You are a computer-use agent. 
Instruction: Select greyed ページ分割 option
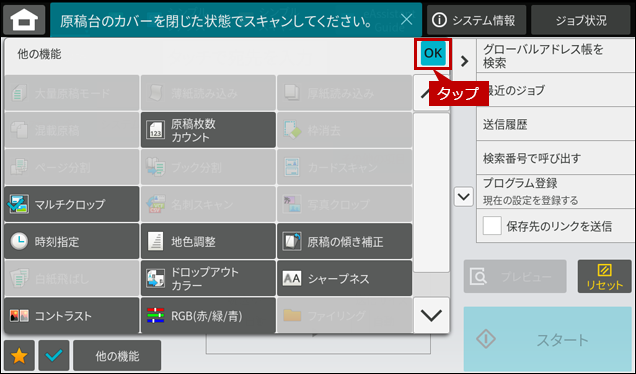click(72, 167)
